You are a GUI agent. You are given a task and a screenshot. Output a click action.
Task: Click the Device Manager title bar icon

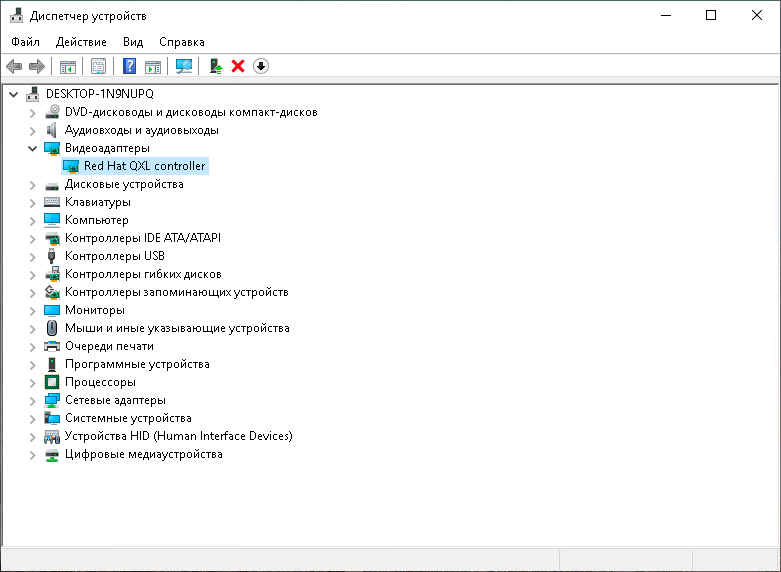(x=16, y=16)
